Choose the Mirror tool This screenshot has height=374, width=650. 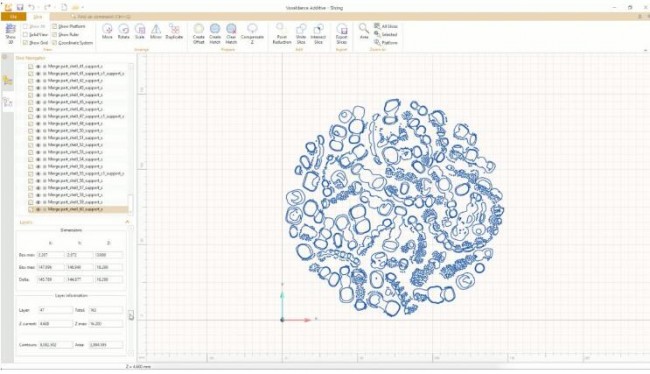(x=156, y=32)
